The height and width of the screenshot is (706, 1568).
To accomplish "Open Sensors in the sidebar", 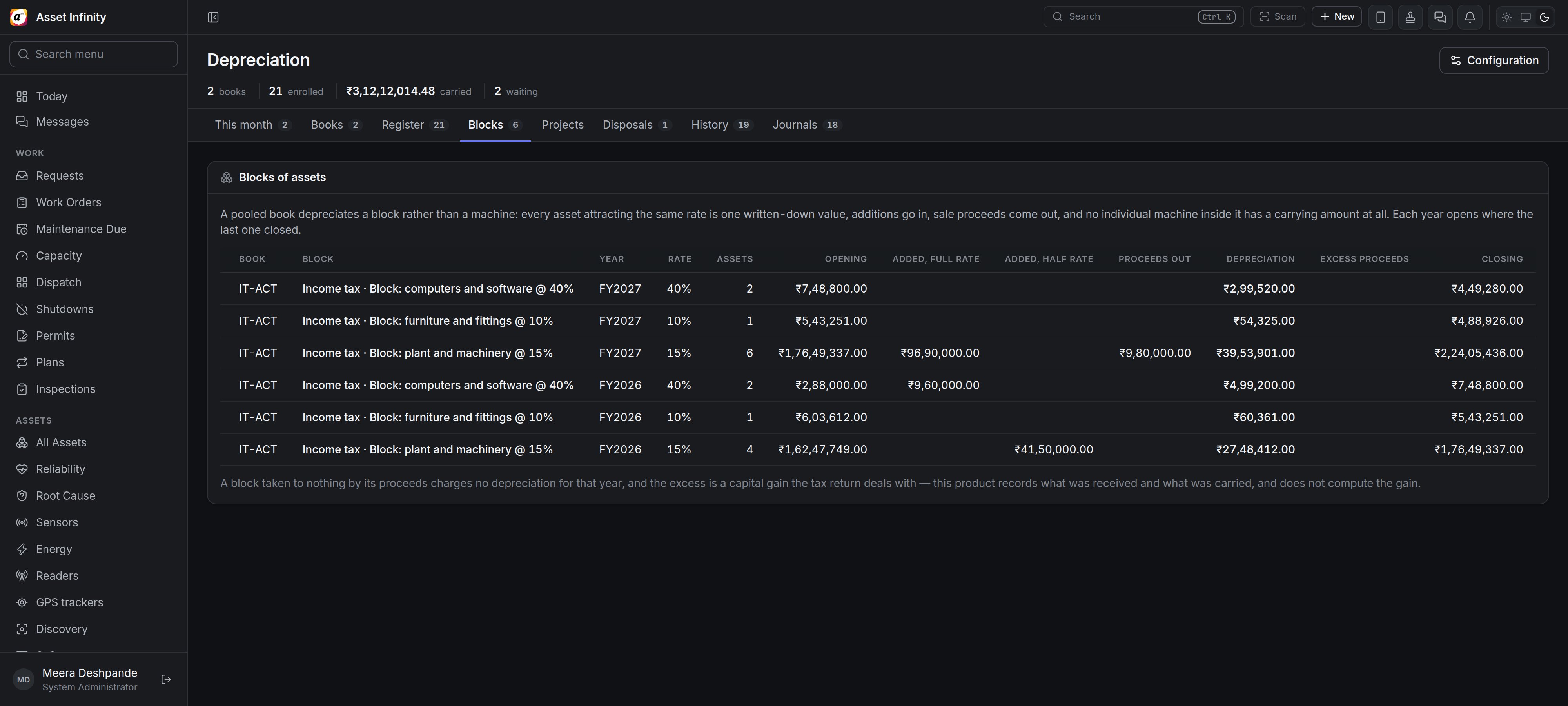I will (94, 523).
